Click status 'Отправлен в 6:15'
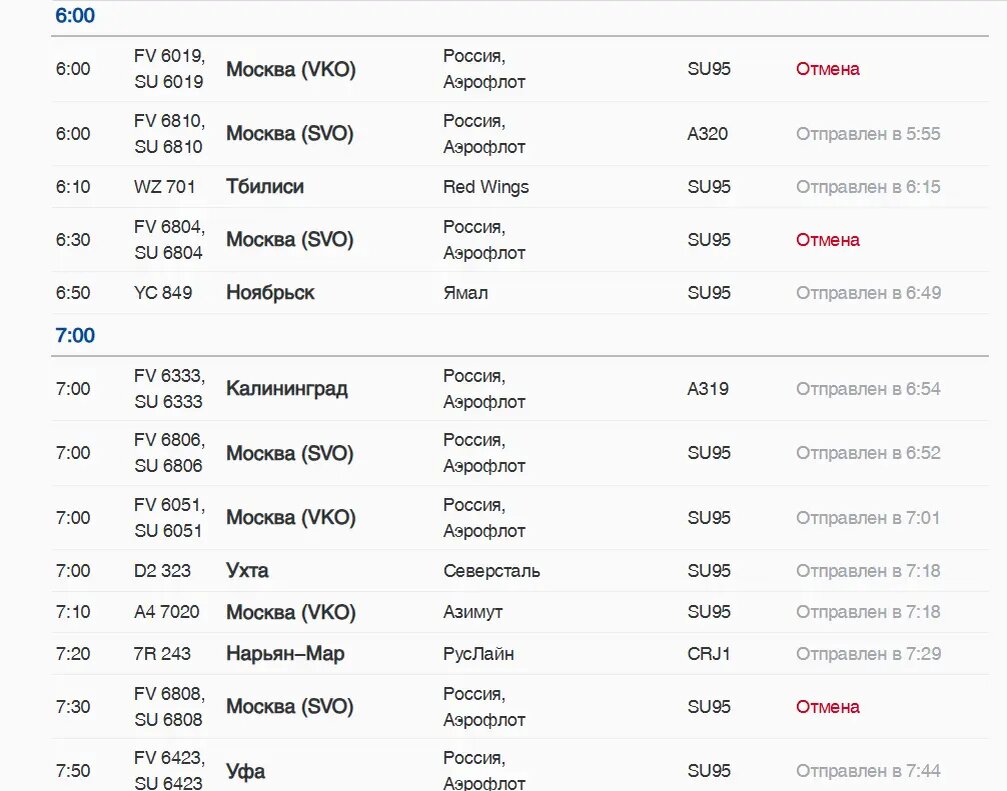Screen dimensions: 1007x791 [868, 187]
